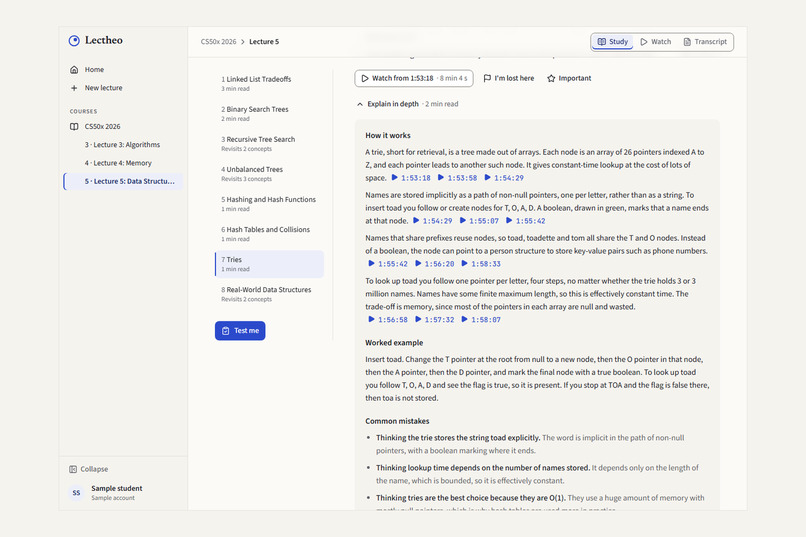Open section 3 Recursive Tree Search
The image size is (806, 537).
tap(269, 143)
